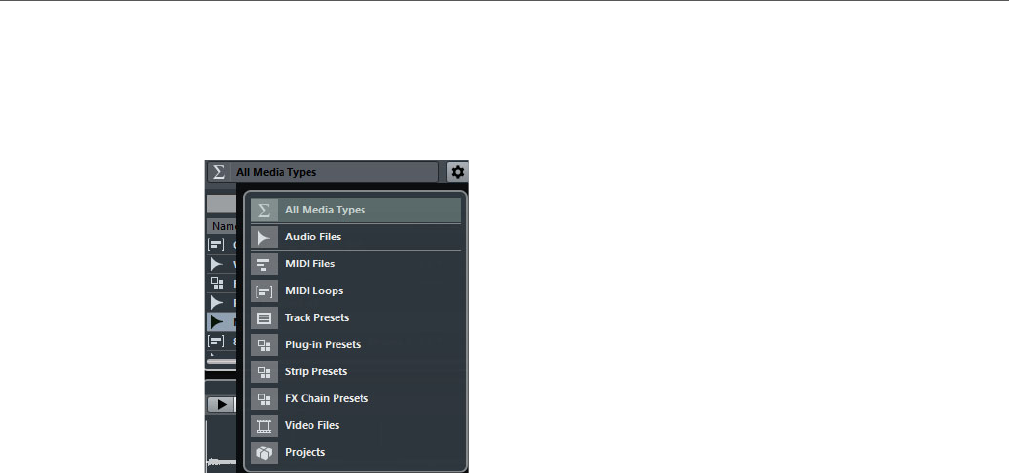
Task: Select the Track Presets icon
Action: pos(264,318)
